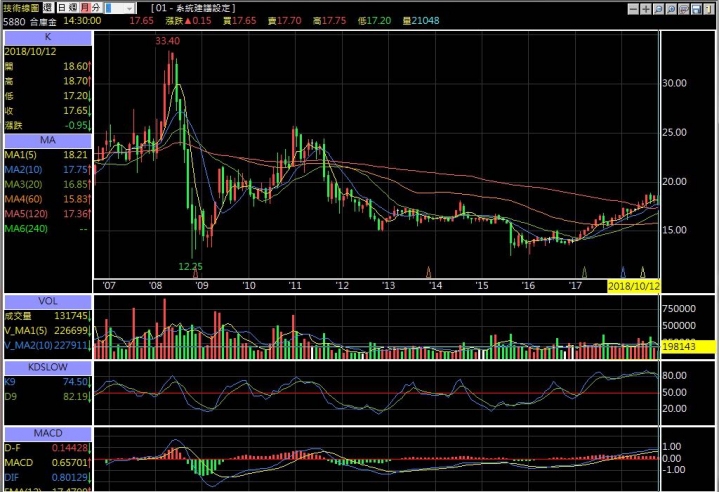Image resolution: width=720 pixels, height=492 pixels.
Task: Click the D-F 0.14428 row
Action: pos(48,448)
